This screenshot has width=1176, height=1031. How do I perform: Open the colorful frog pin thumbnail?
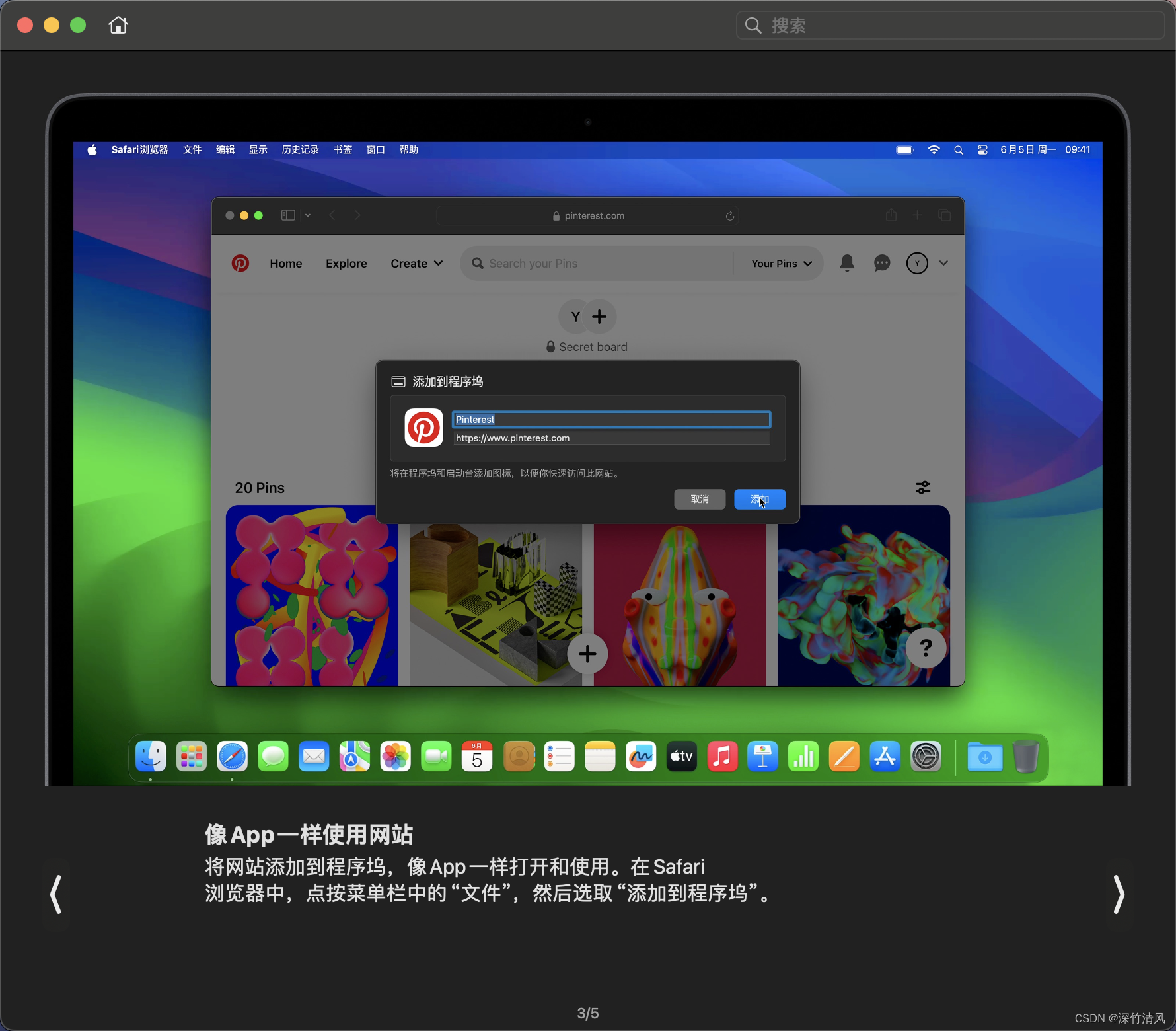(x=680, y=605)
